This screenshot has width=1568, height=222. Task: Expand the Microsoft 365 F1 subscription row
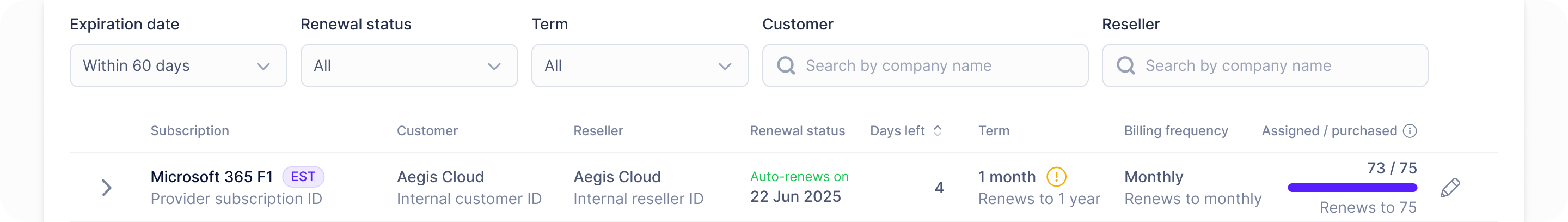point(107,187)
